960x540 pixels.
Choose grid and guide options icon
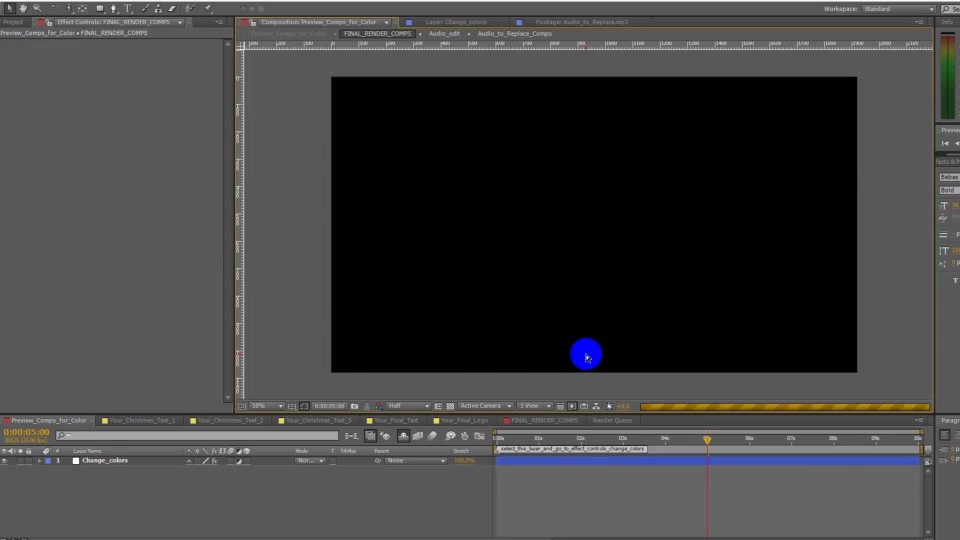click(292, 406)
